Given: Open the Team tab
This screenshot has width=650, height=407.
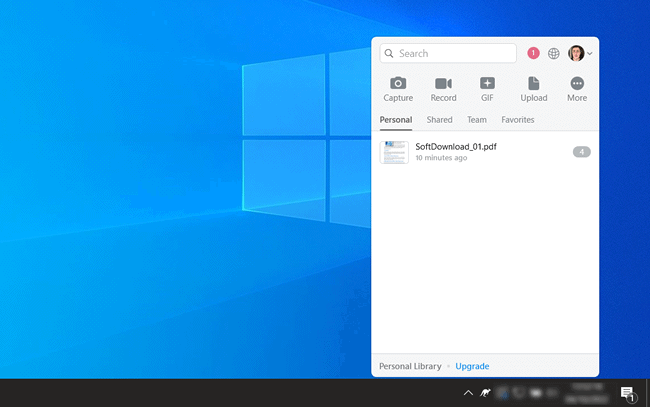Looking at the screenshot, I should click(x=476, y=120).
